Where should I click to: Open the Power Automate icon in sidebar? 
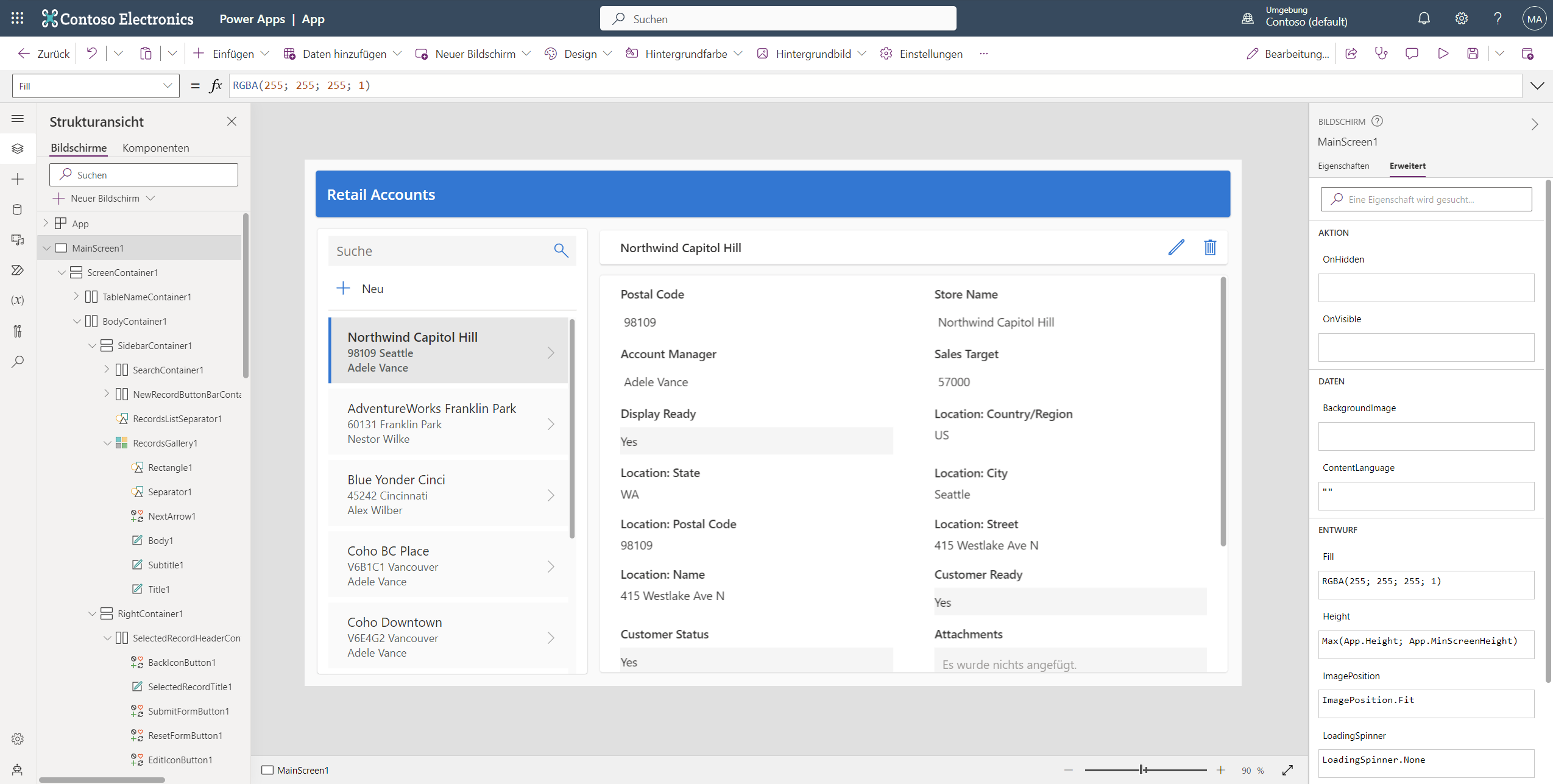18,270
